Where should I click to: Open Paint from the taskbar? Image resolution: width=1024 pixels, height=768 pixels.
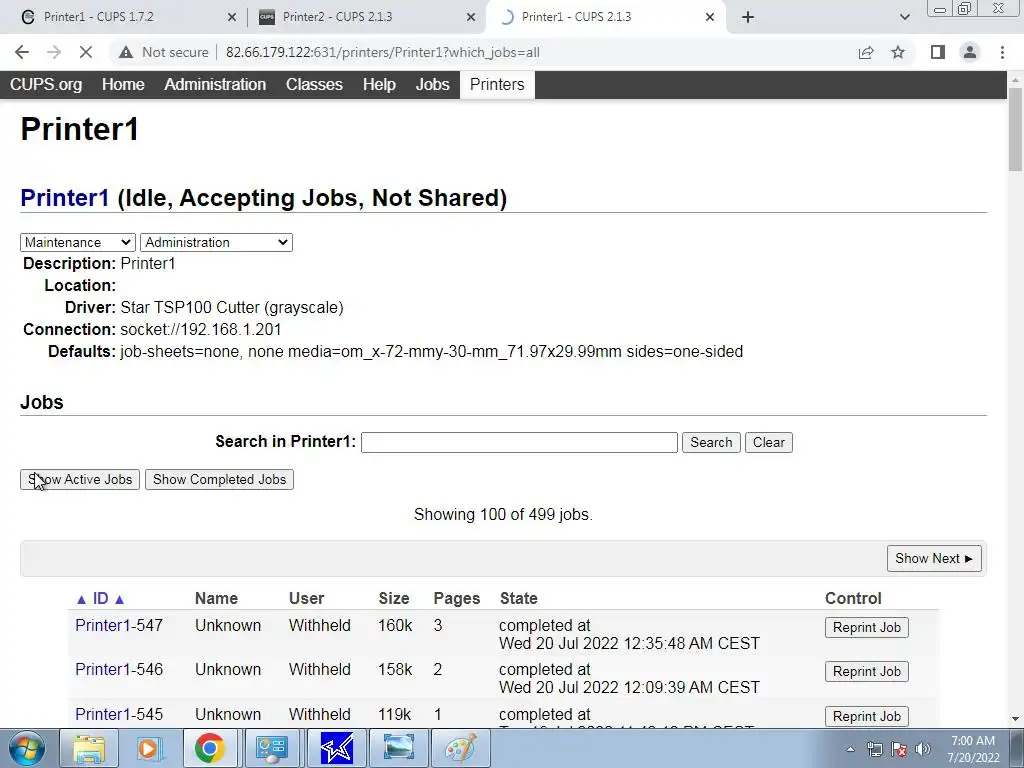click(x=460, y=748)
